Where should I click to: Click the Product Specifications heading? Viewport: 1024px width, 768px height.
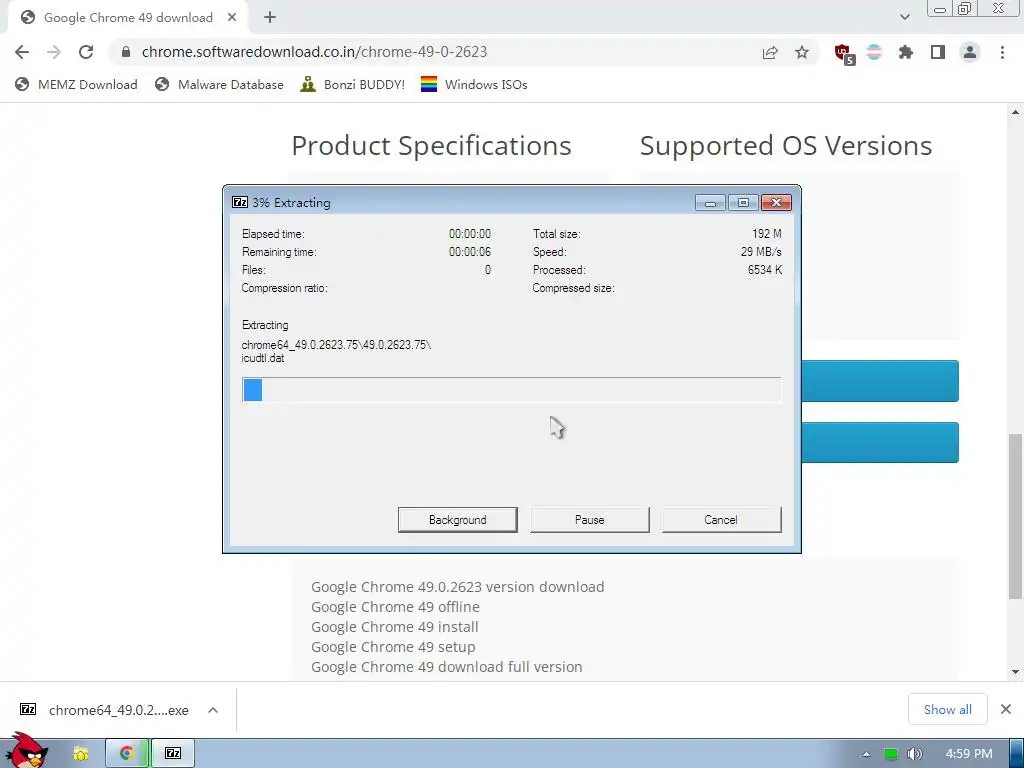click(432, 146)
